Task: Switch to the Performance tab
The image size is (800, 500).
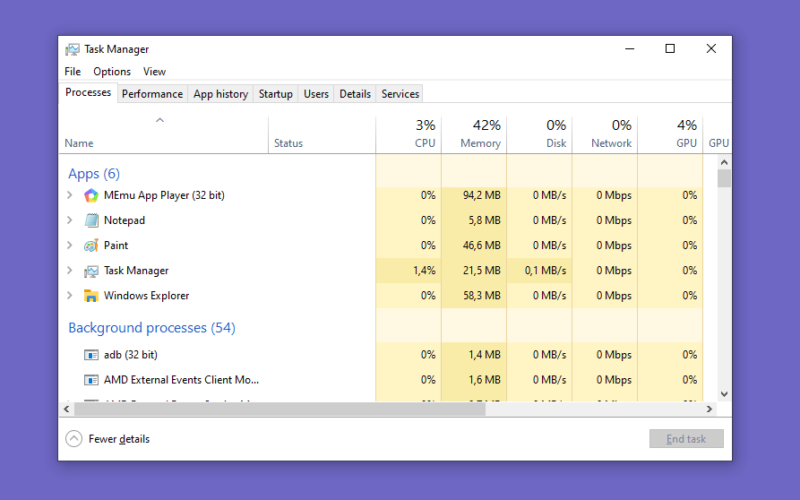Action: (152, 94)
